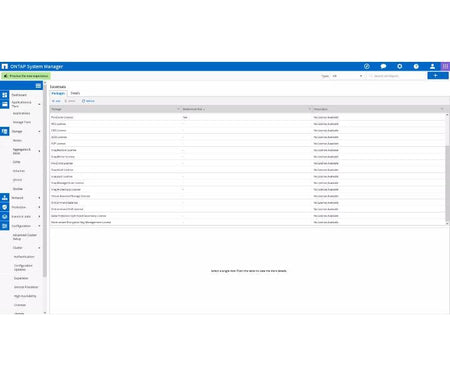Screen dimensions: 450x375
Task: Open Service Processor menu item
Action: pos(26,287)
